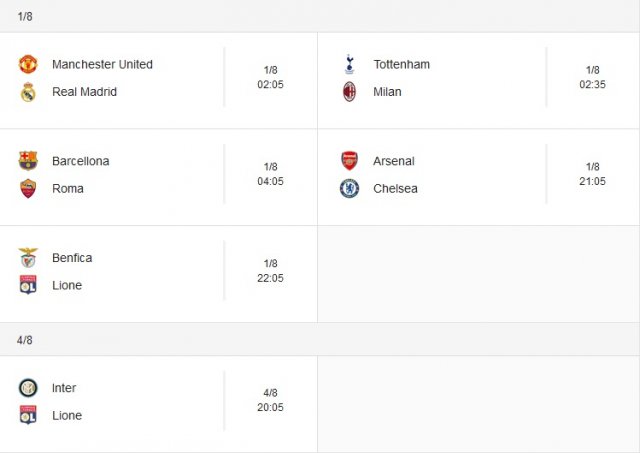This screenshot has width=640, height=453.
Task: Click the Roma club logo
Action: pyautogui.click(x=28, y=189)
